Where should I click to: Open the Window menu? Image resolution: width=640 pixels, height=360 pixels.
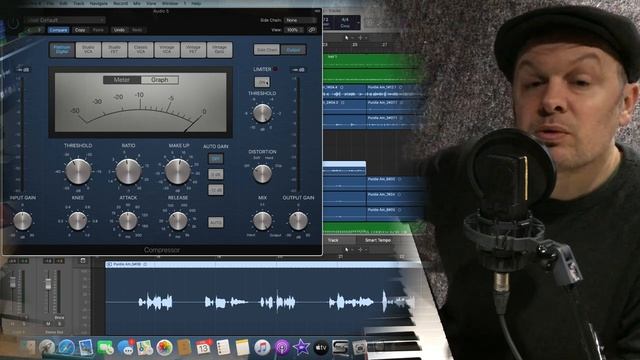coord(170,3)
